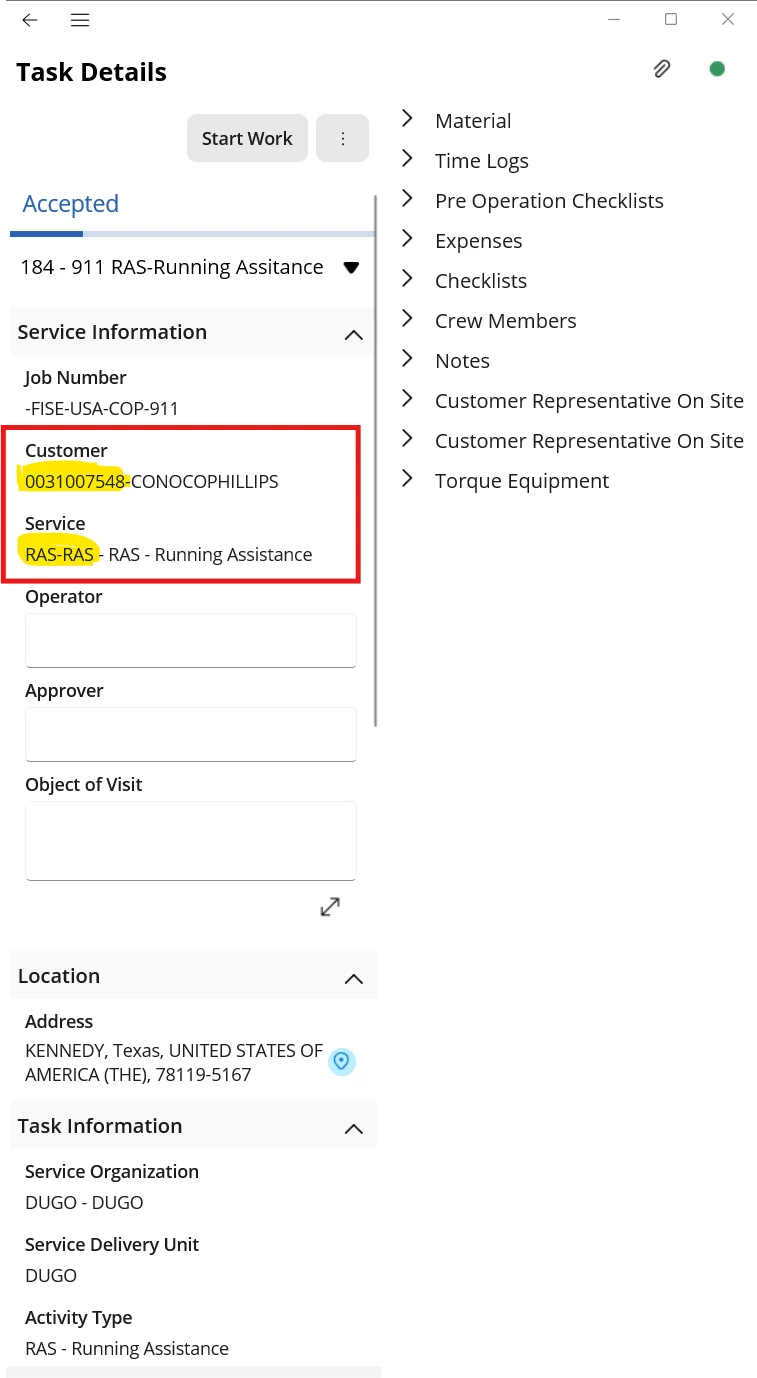Click the Operator input field

point(191,640)
